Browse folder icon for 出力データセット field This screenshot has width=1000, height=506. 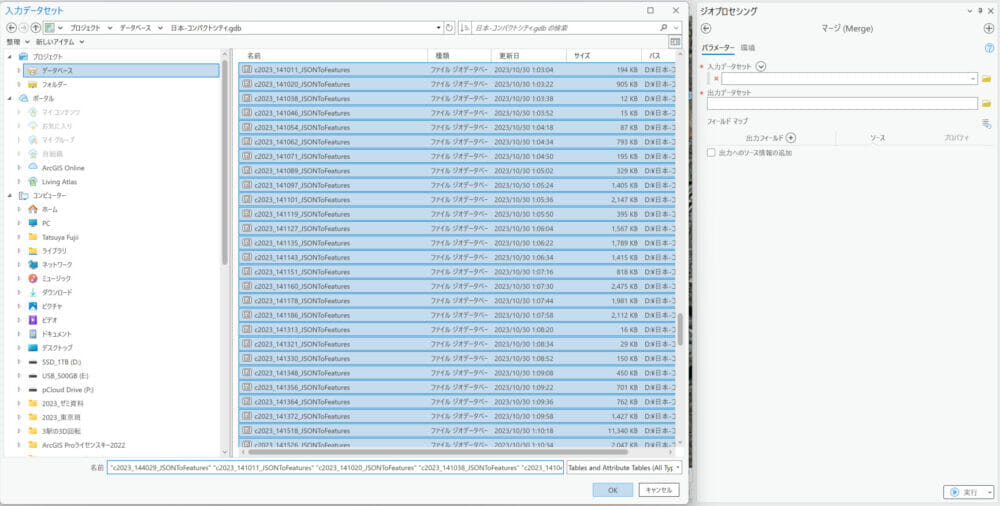tap(986, 103)
